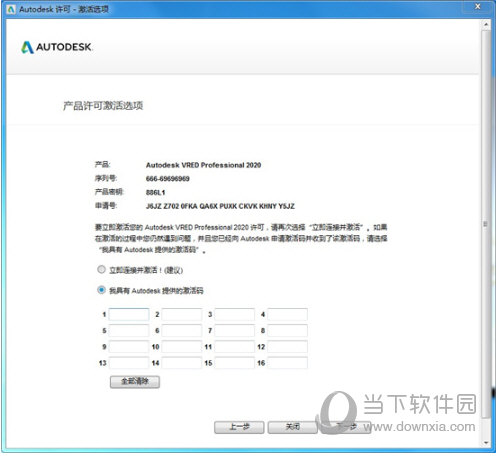Click activation code field 6
This screenshot has height=456, width=500.
[x=182, y=331]
